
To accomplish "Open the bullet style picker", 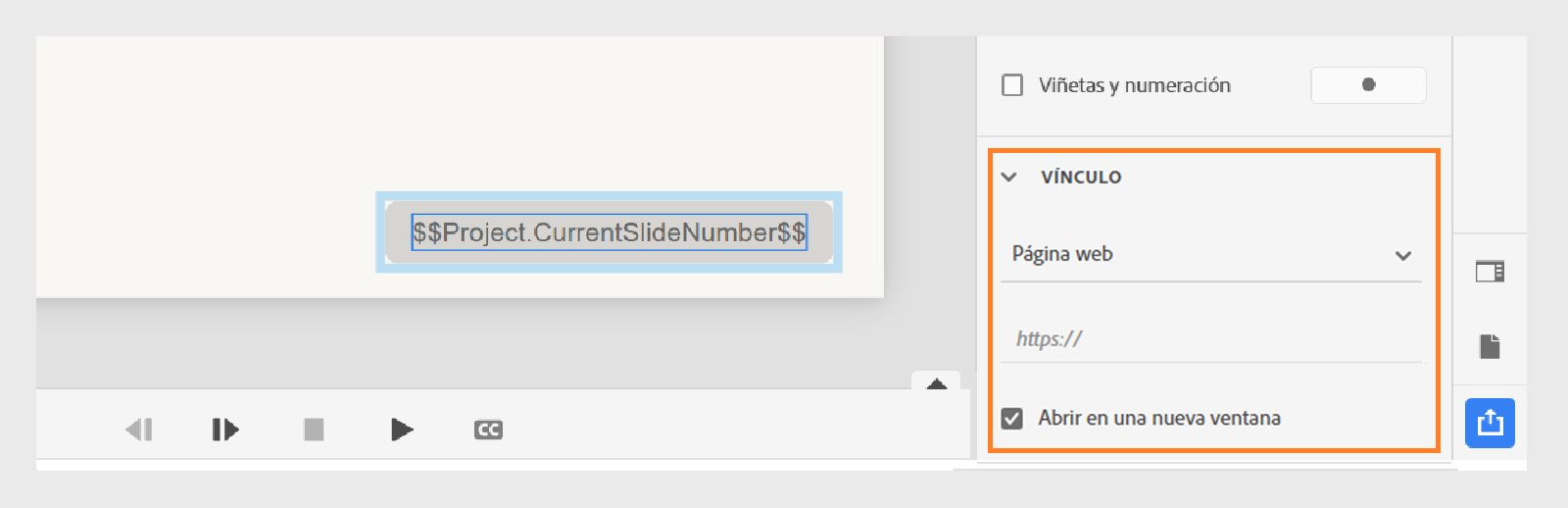I will click(x=1368, y=85).
